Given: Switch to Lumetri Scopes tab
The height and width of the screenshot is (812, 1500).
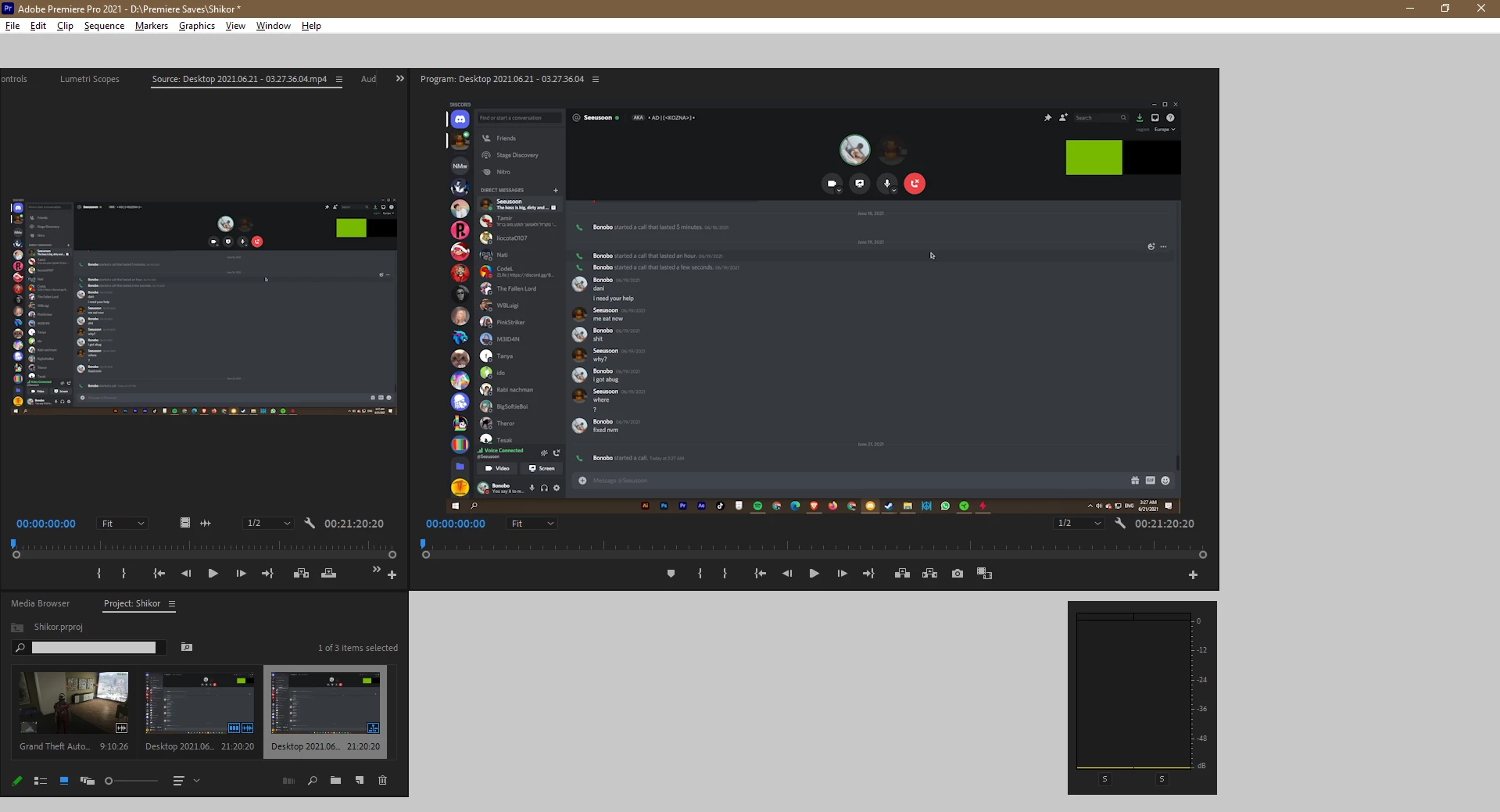Looking at the screenshot, I should [x=90, y=79].
